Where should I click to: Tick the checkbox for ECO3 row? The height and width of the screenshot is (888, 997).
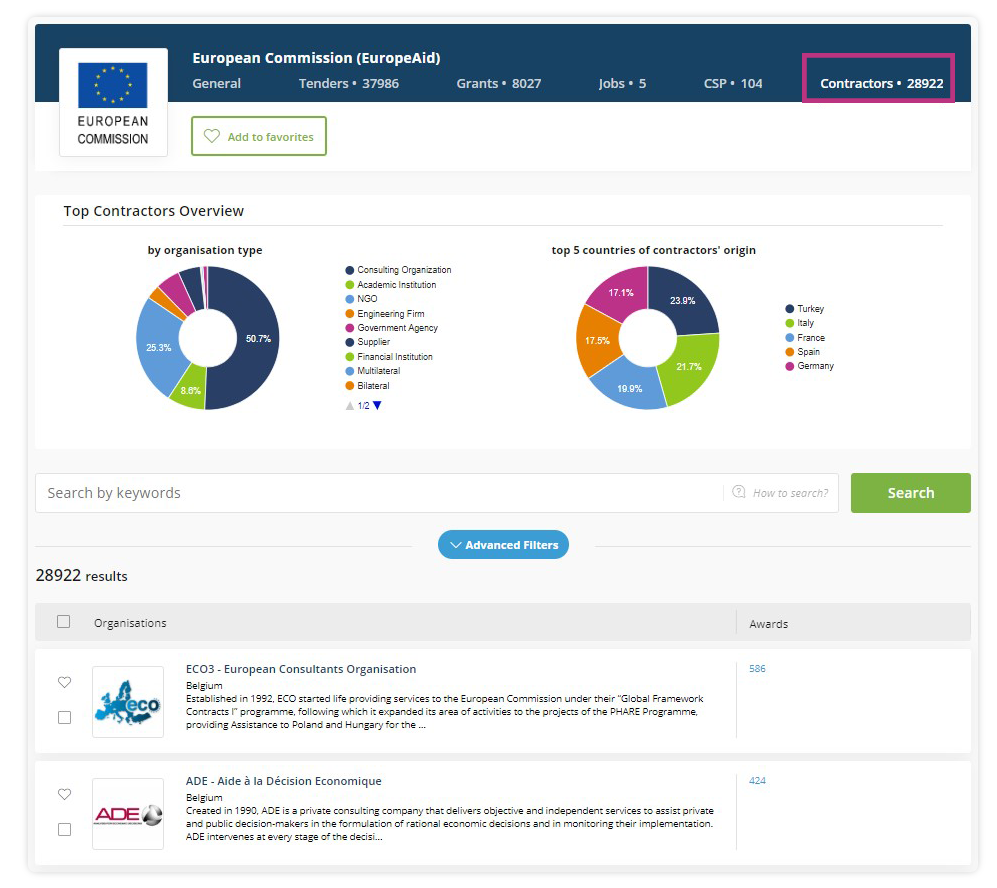(x=64, y=718)
